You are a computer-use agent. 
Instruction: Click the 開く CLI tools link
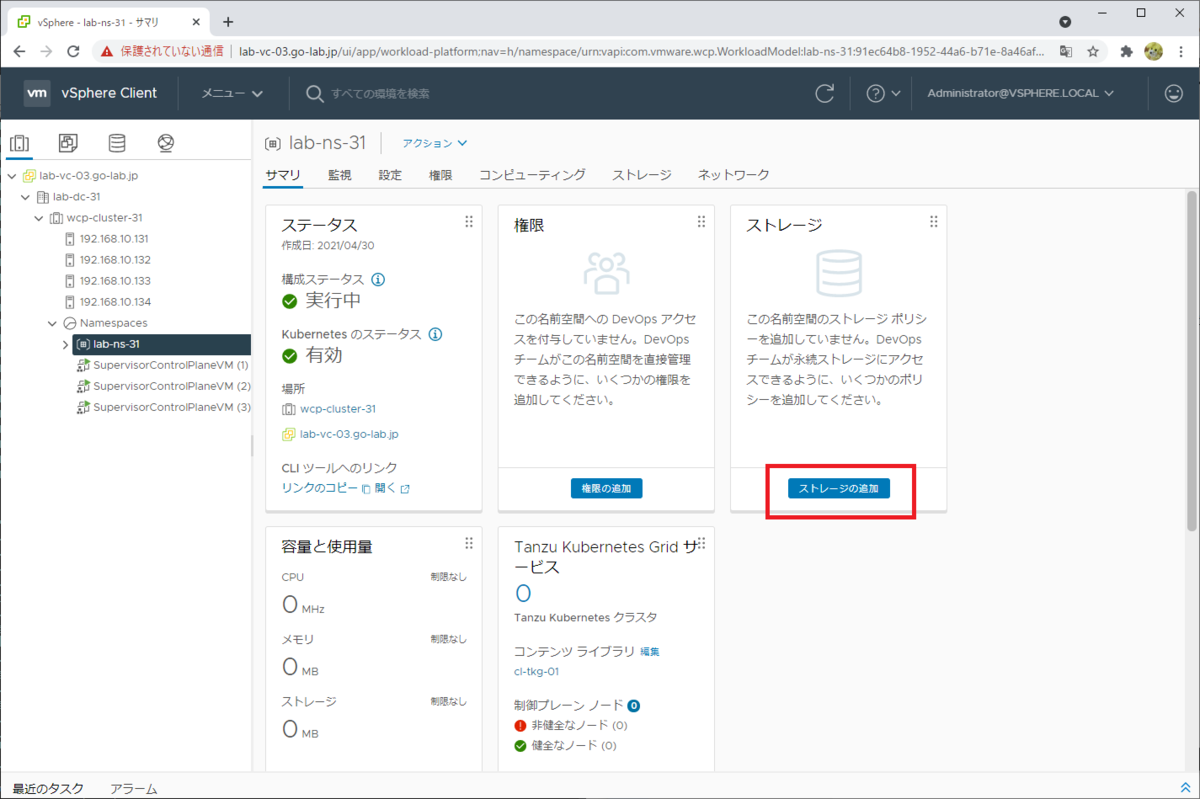point(385,488)
